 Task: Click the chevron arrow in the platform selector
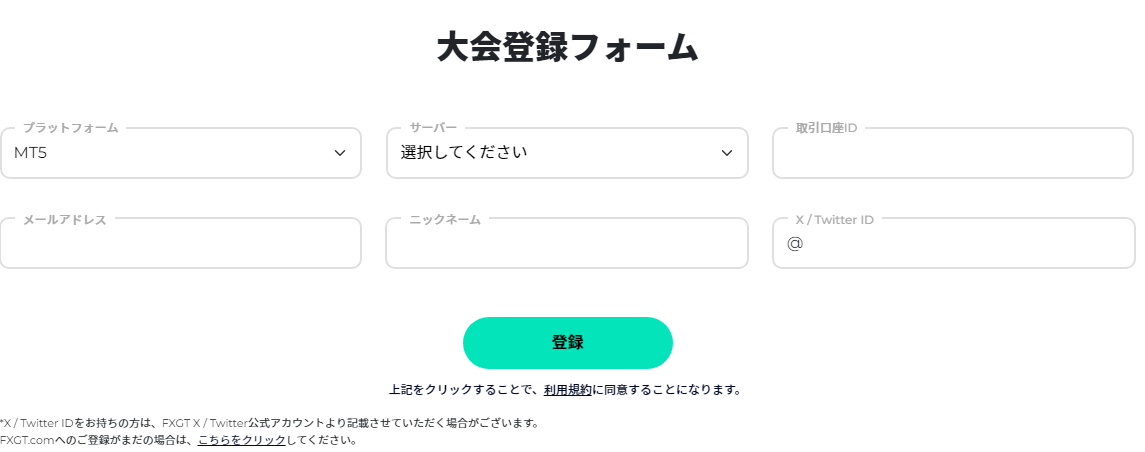click(340, 153)
